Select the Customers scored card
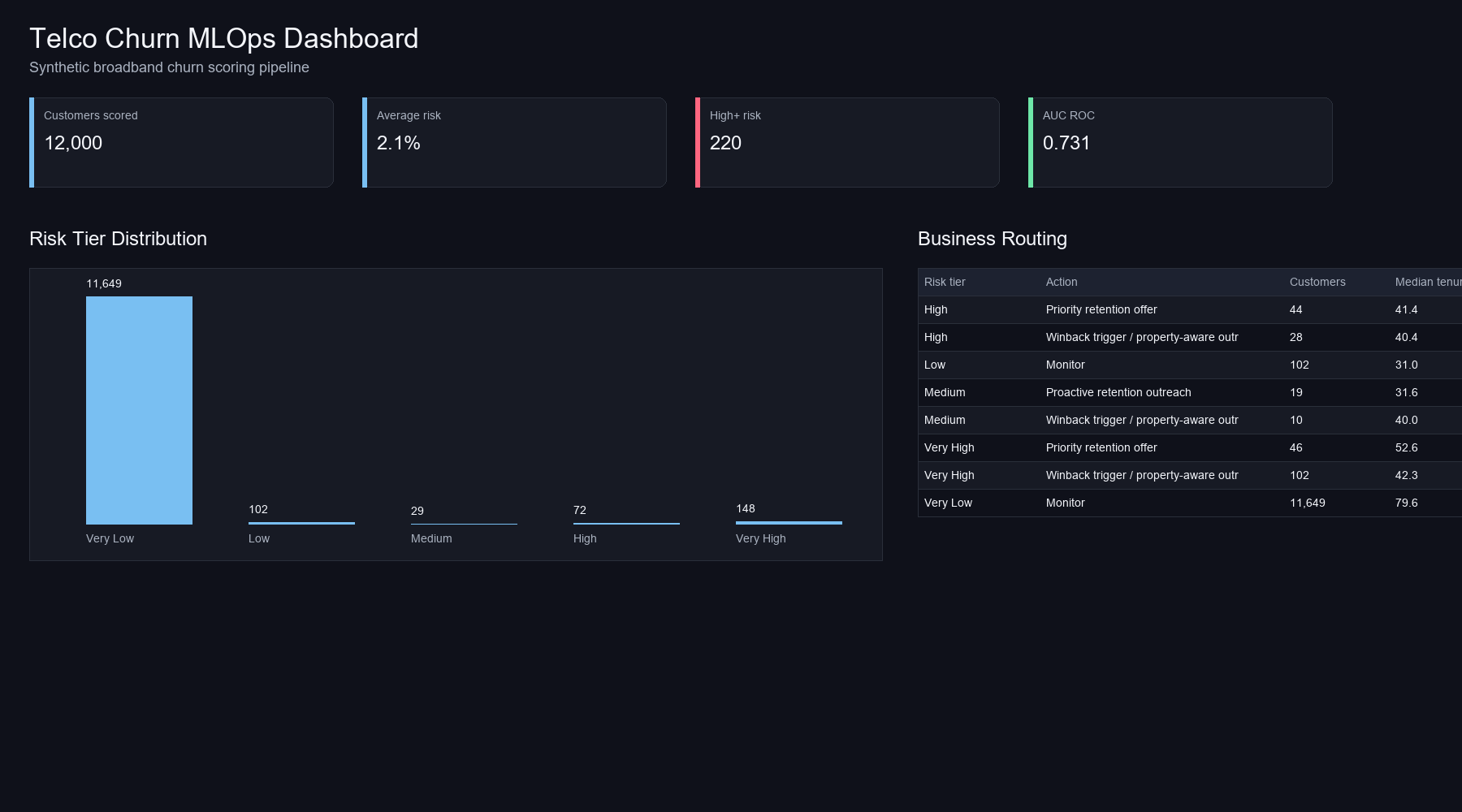This screenshot has width=1462, height=812. point(181,142)
